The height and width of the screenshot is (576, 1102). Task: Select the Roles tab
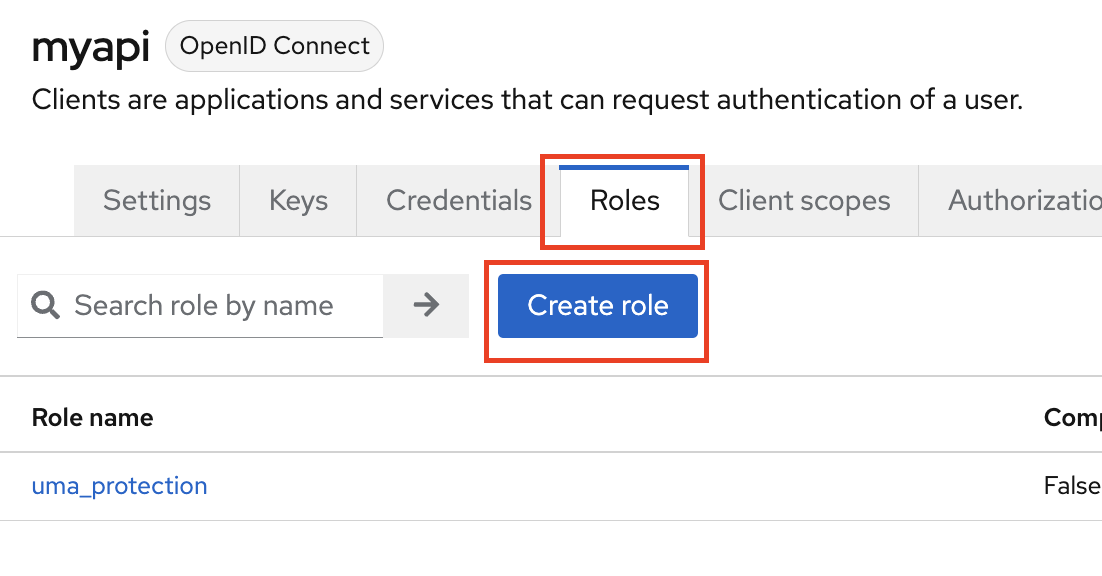(x=625, y=201)
